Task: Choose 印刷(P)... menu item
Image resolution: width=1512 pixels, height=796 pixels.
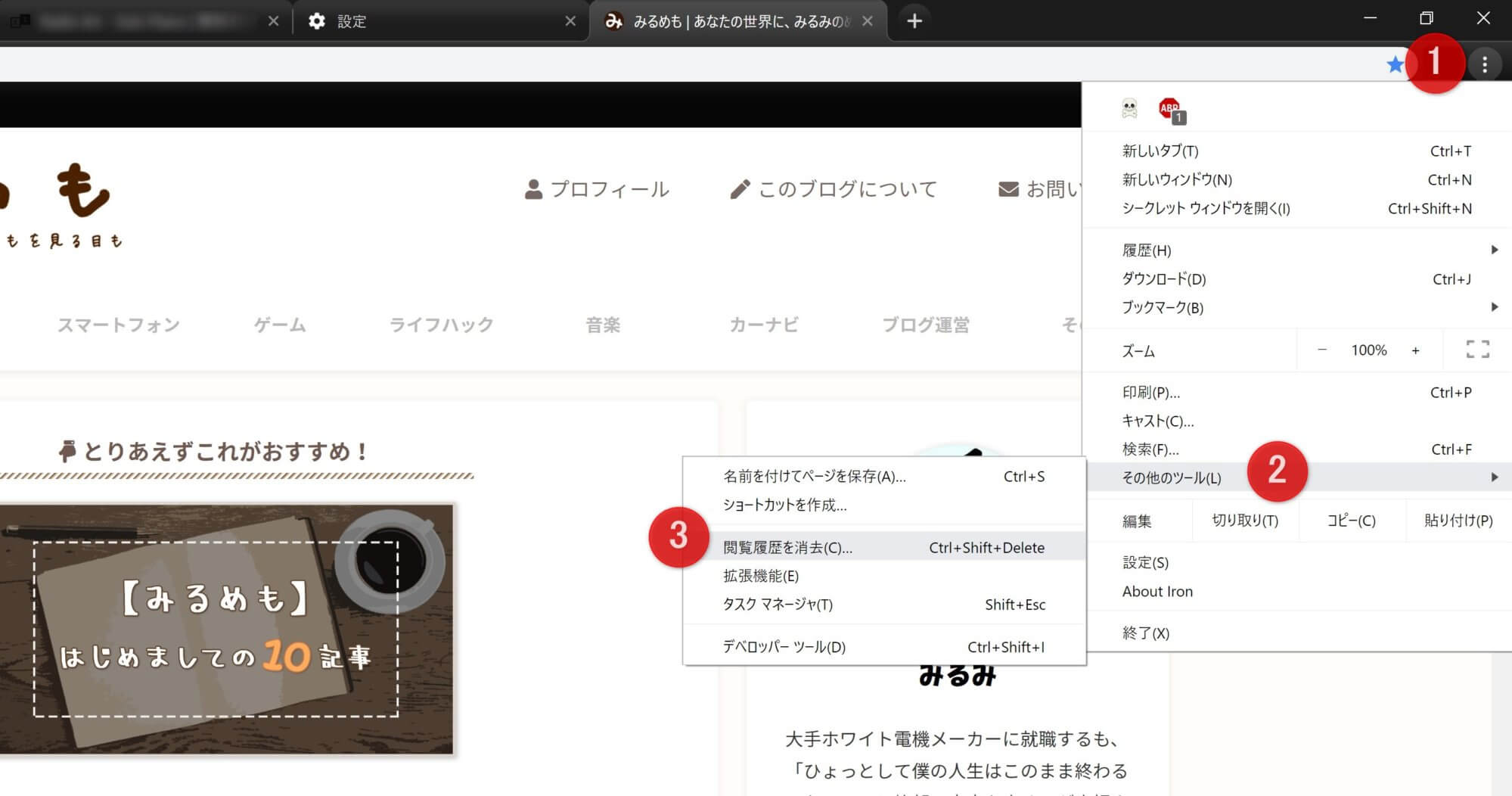Action: pyautogui.click(x=1296, y=392)
